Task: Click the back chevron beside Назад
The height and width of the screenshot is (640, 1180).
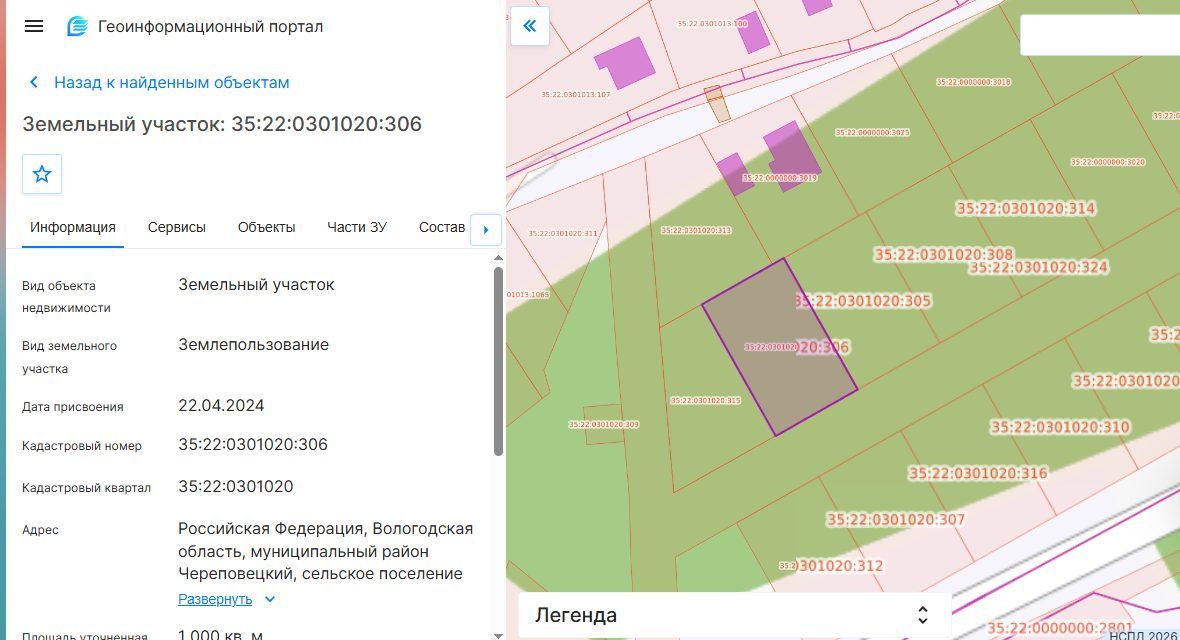Action: (x=34, y=82)
